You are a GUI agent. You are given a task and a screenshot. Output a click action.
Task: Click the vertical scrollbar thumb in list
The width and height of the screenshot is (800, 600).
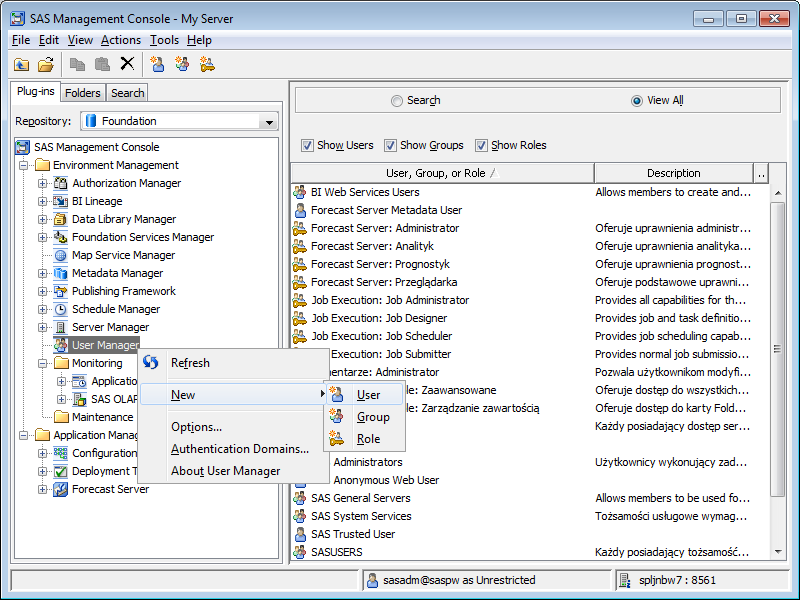pos(778,349)
